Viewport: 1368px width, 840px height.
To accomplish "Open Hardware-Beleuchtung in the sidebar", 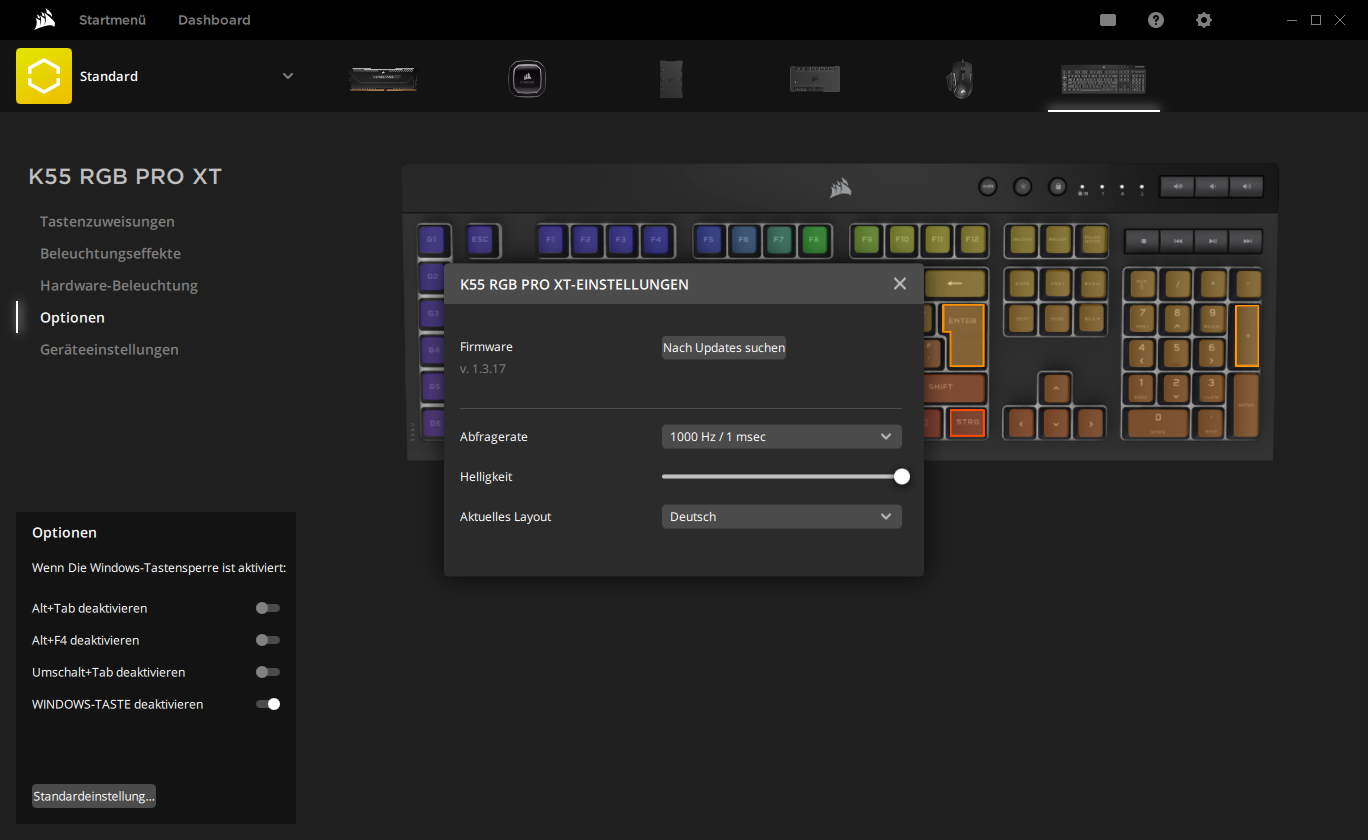I will pos(119,285).
